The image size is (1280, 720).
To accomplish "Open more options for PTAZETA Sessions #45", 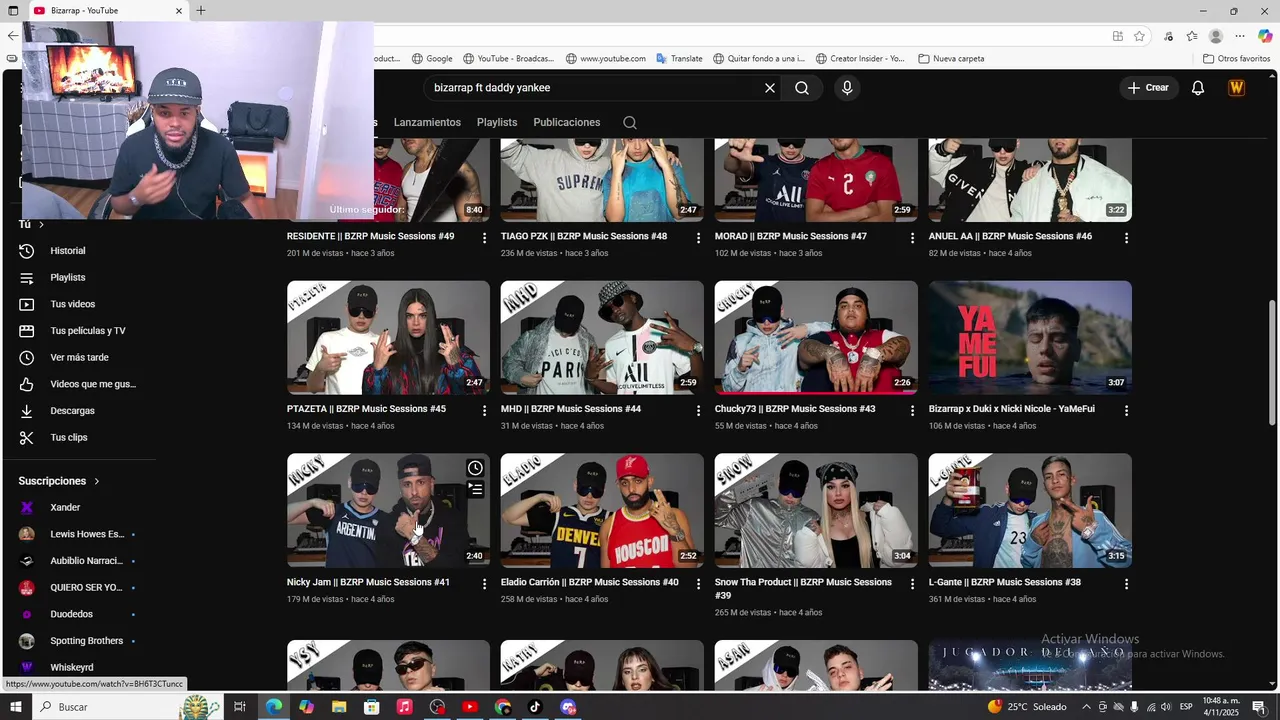I will click(x=485, y=411).
